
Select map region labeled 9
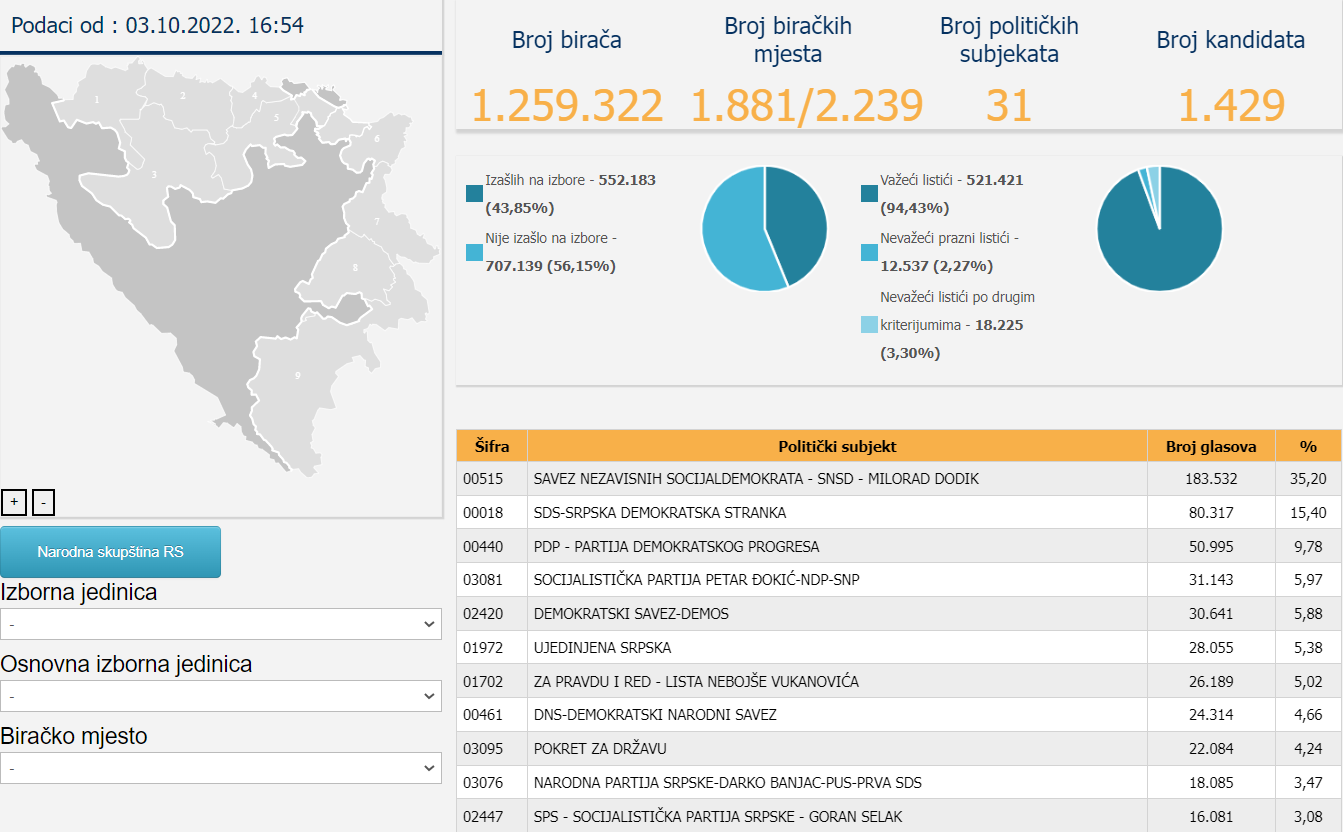click(x=297, y=376)
